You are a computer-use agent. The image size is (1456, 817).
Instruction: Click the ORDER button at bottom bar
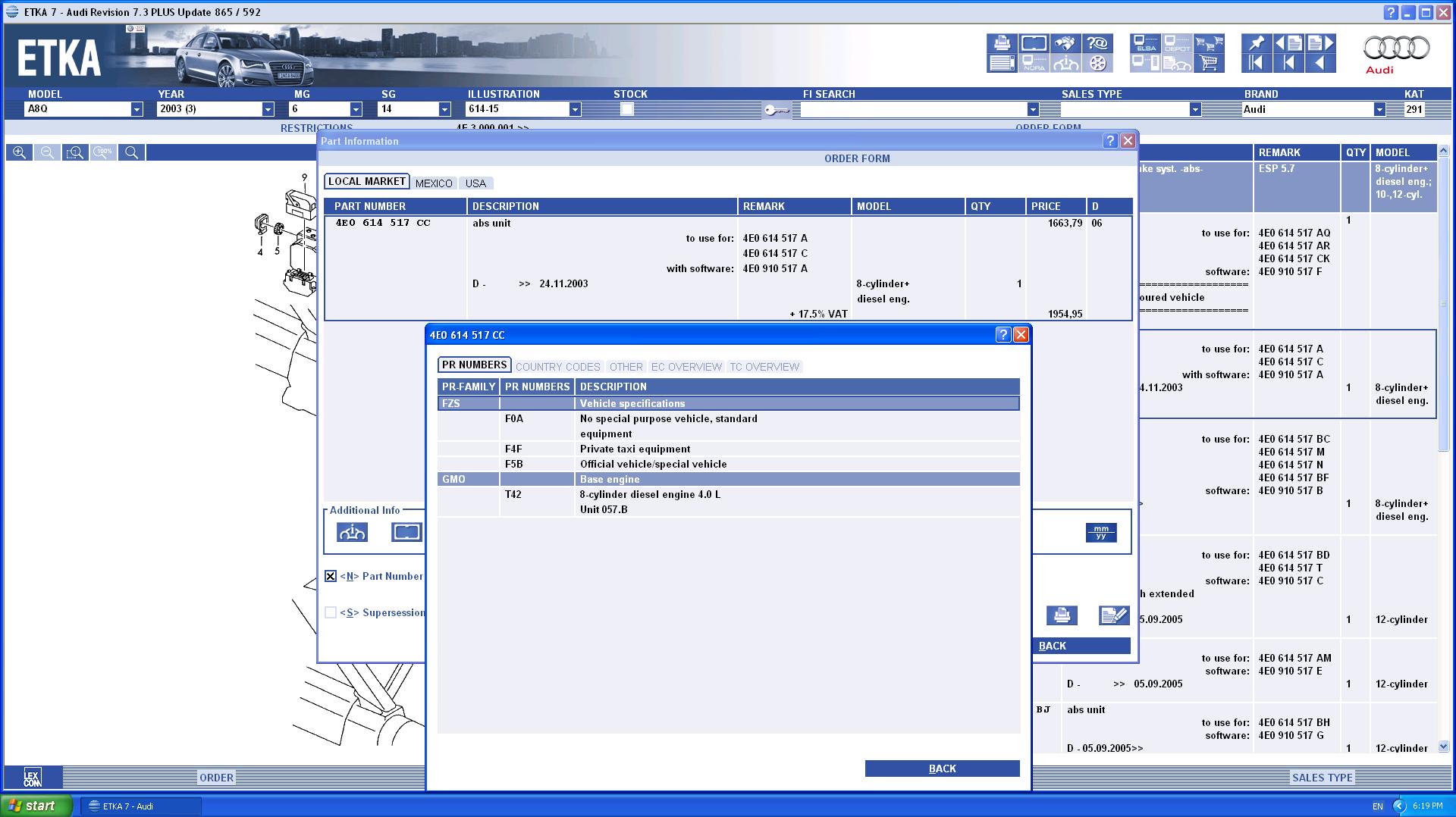click(217, 778)
